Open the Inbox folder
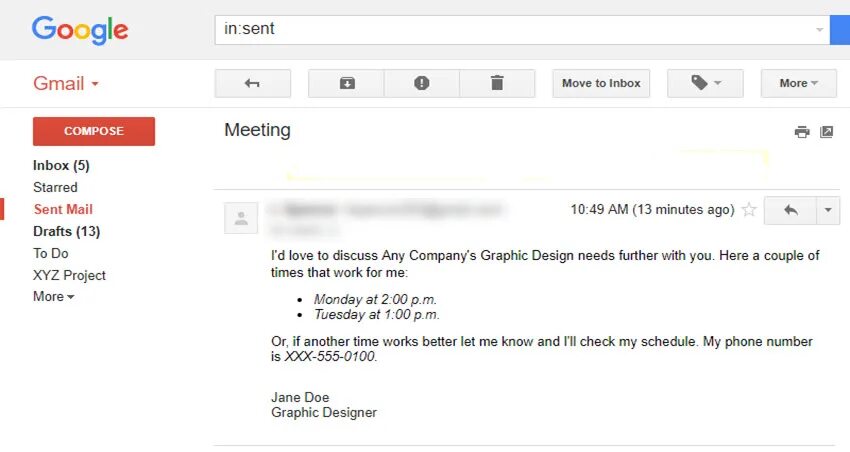 point(61,165)
